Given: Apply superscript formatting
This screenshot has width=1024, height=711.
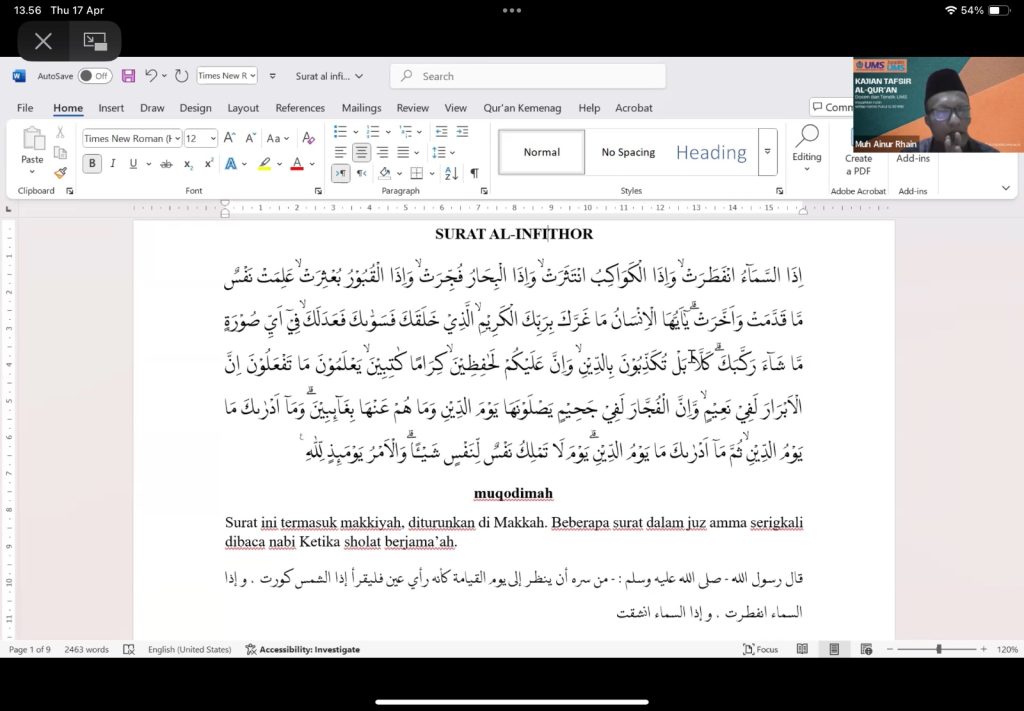Looking at the screenshot, I should (x=208, y=164).
